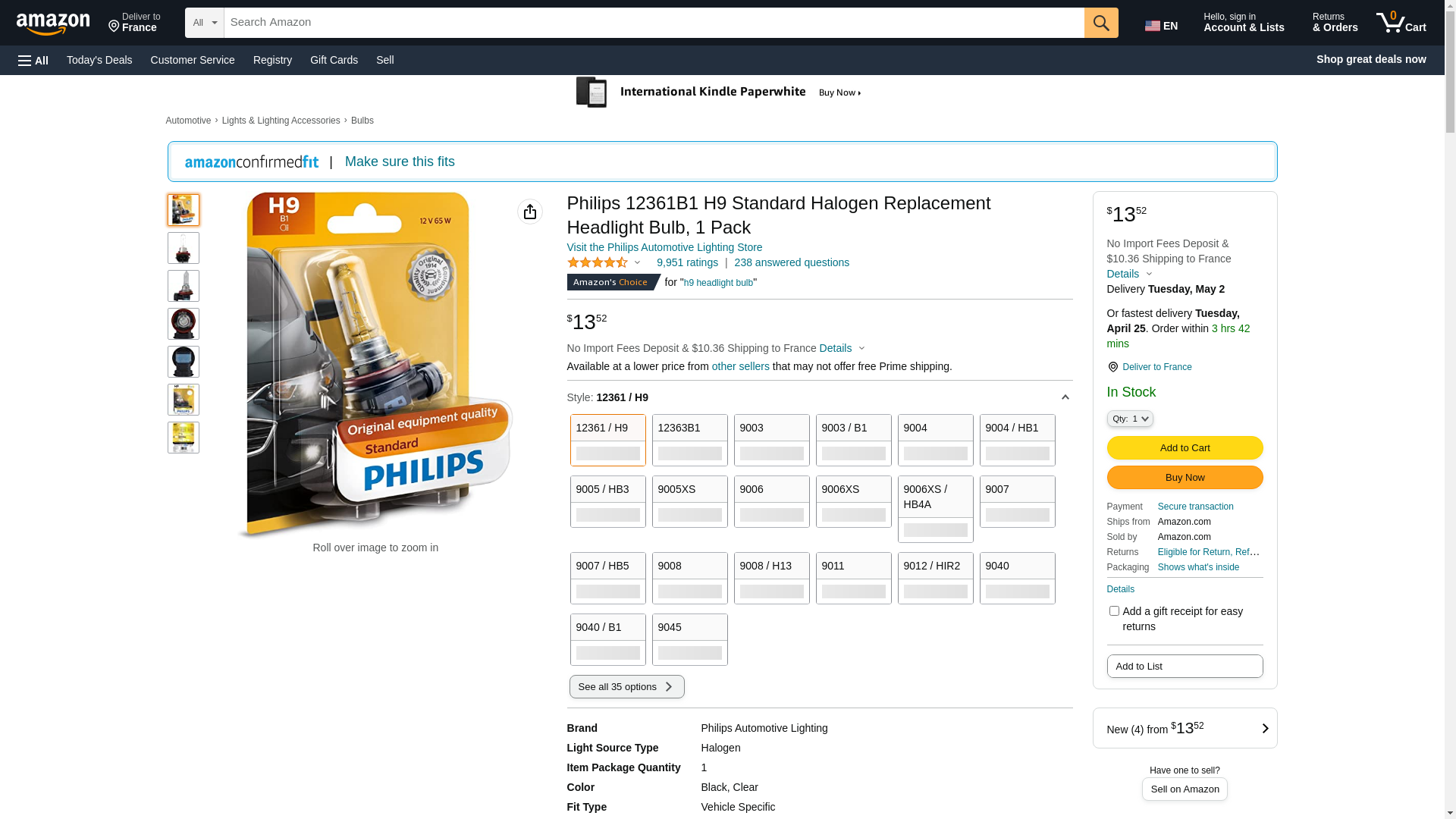Viewport: 1456px width, 819px height.
Task: Select the 9005 / HB3 style option
Action: click(607, 501)
